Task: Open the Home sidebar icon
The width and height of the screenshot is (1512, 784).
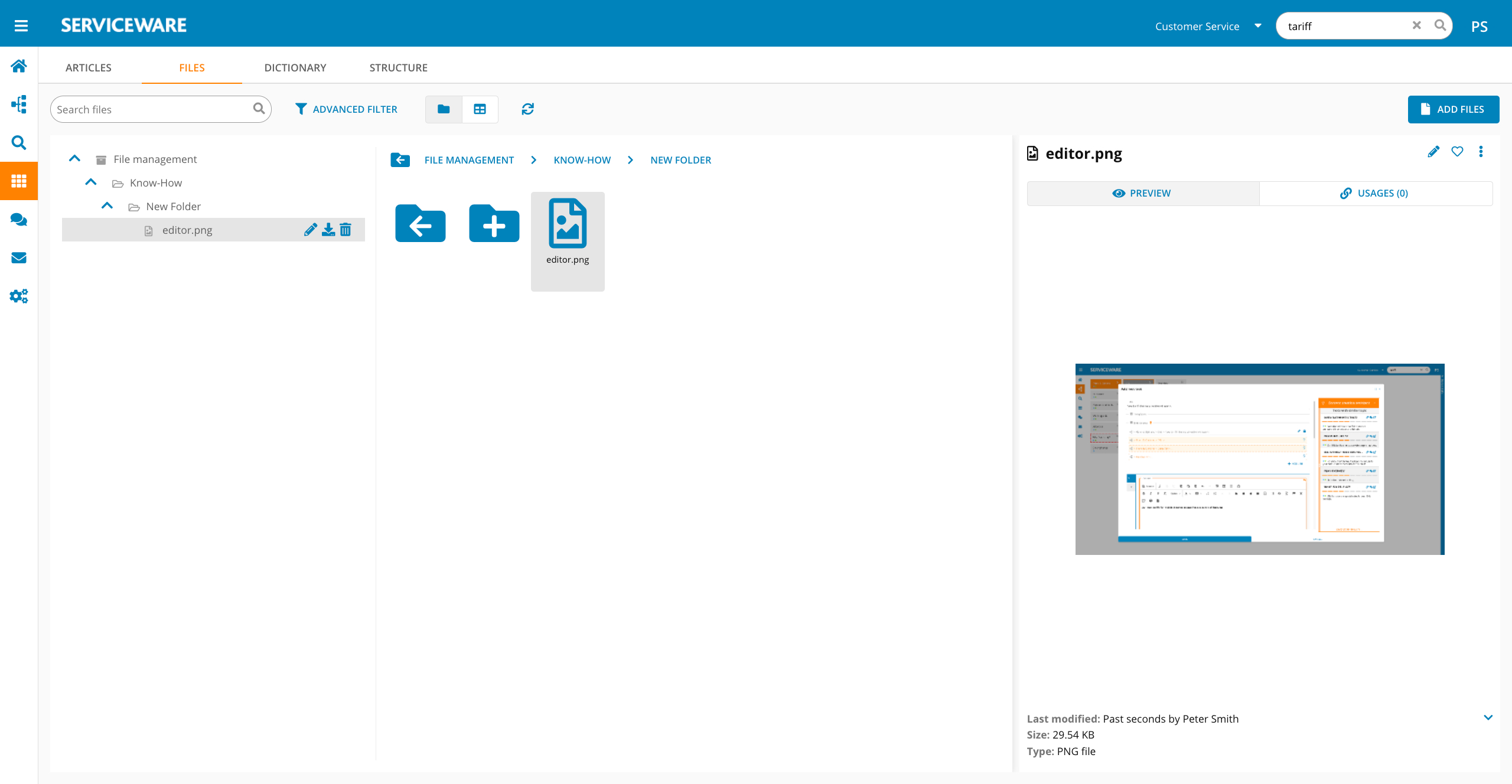Action: pos(18,66)
